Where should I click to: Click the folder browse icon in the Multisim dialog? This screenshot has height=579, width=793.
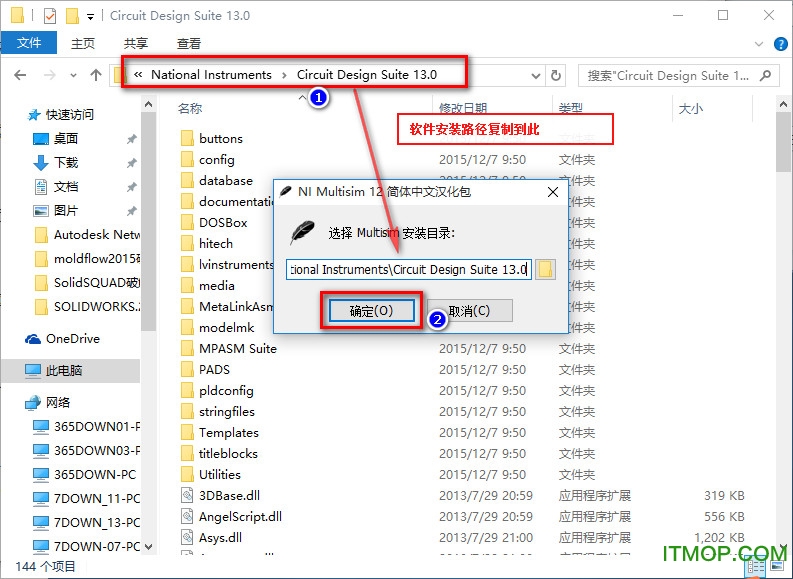coord(545,270)
